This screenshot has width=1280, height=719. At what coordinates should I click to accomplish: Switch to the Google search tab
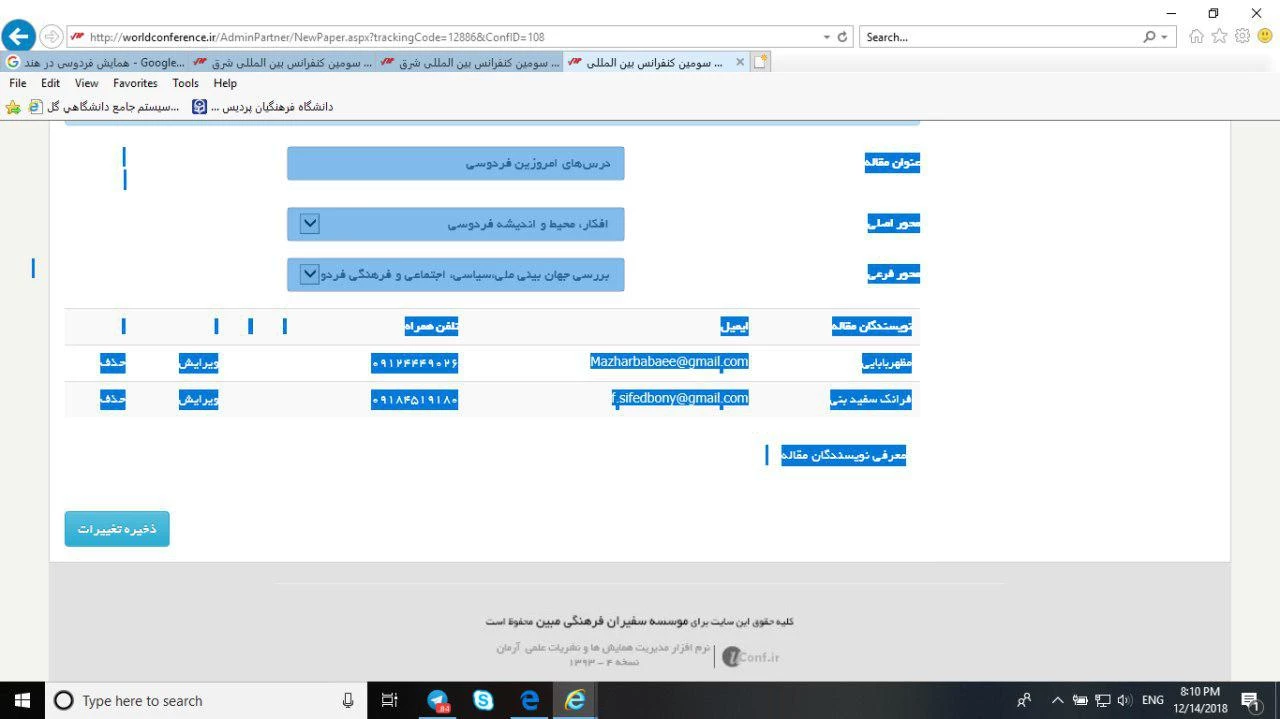95,62
